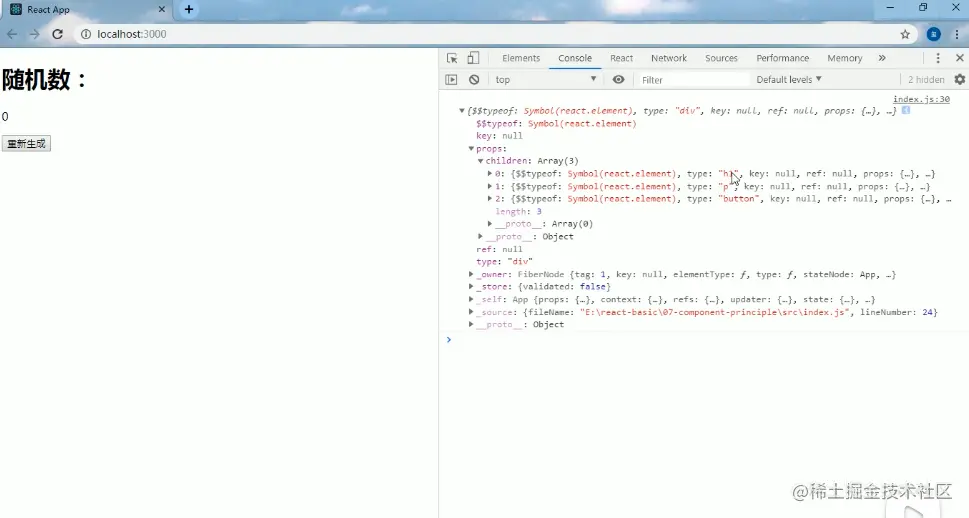Create live expression via eye icon

click(x=618, y=80)
